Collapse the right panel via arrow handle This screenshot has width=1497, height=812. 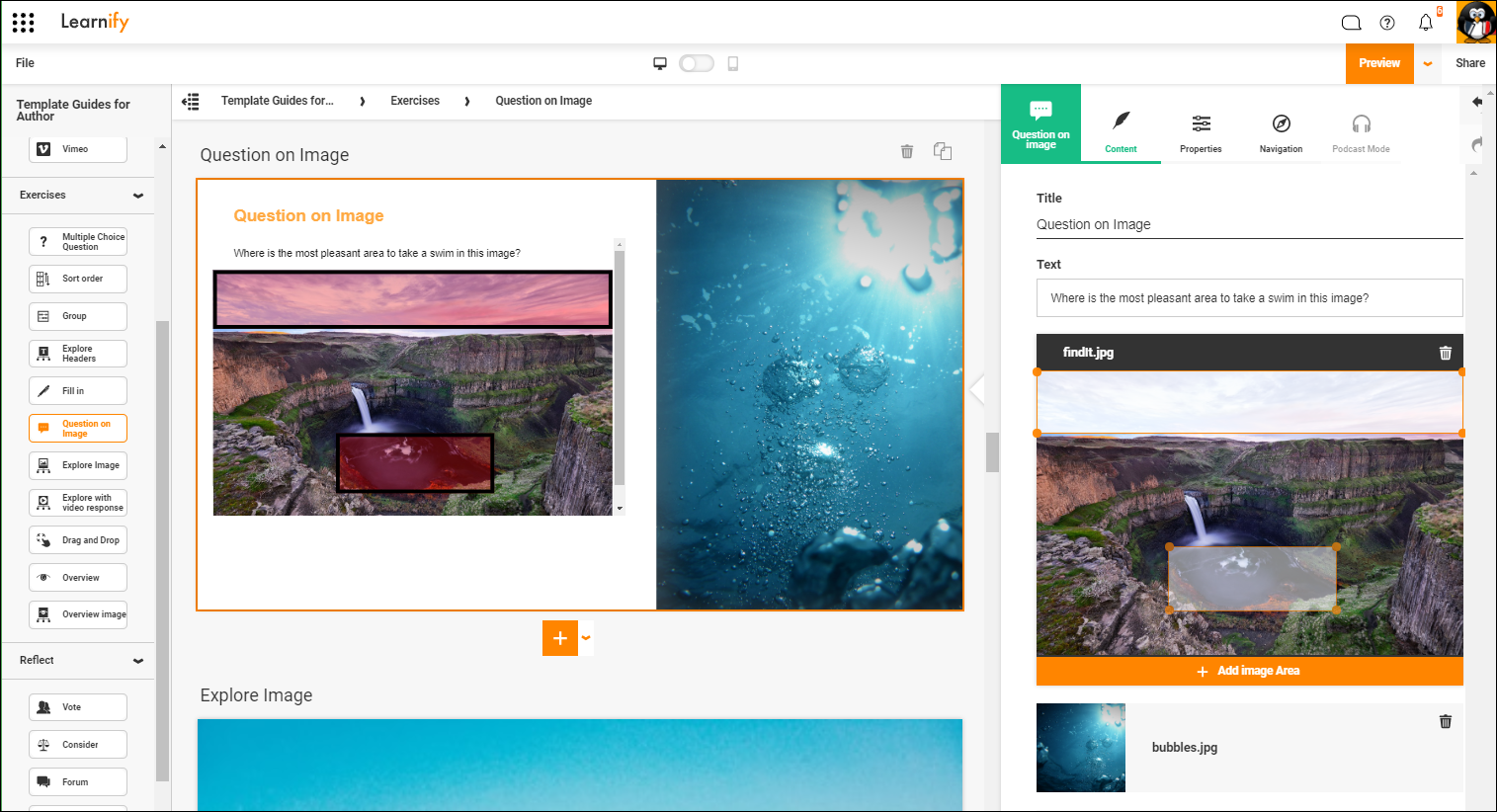pyautogui.click(x=977, y=389)
